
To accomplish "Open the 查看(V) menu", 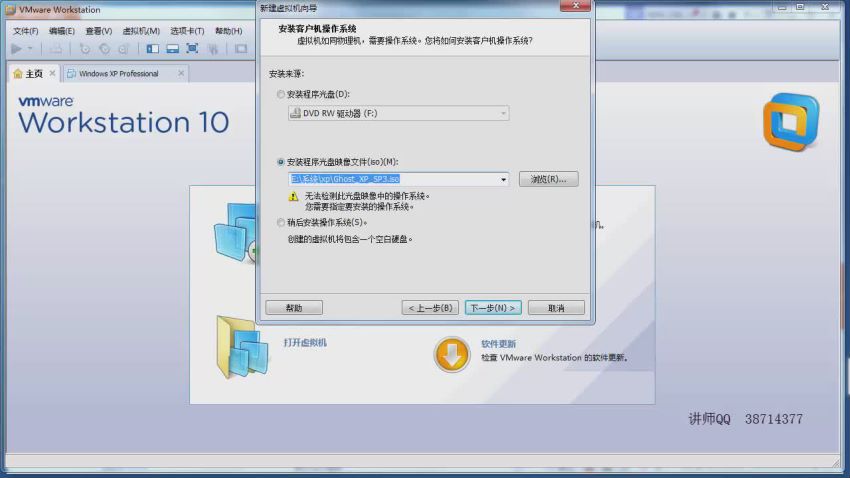I will [x=99, y=31].
